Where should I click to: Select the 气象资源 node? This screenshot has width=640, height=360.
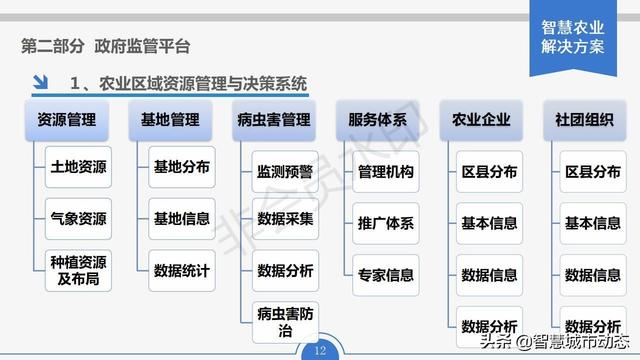78,219
